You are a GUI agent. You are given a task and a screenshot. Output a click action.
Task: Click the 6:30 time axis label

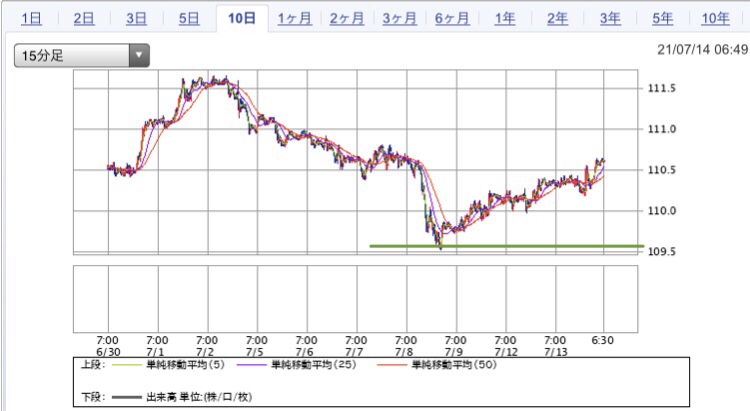pos(602,340)
